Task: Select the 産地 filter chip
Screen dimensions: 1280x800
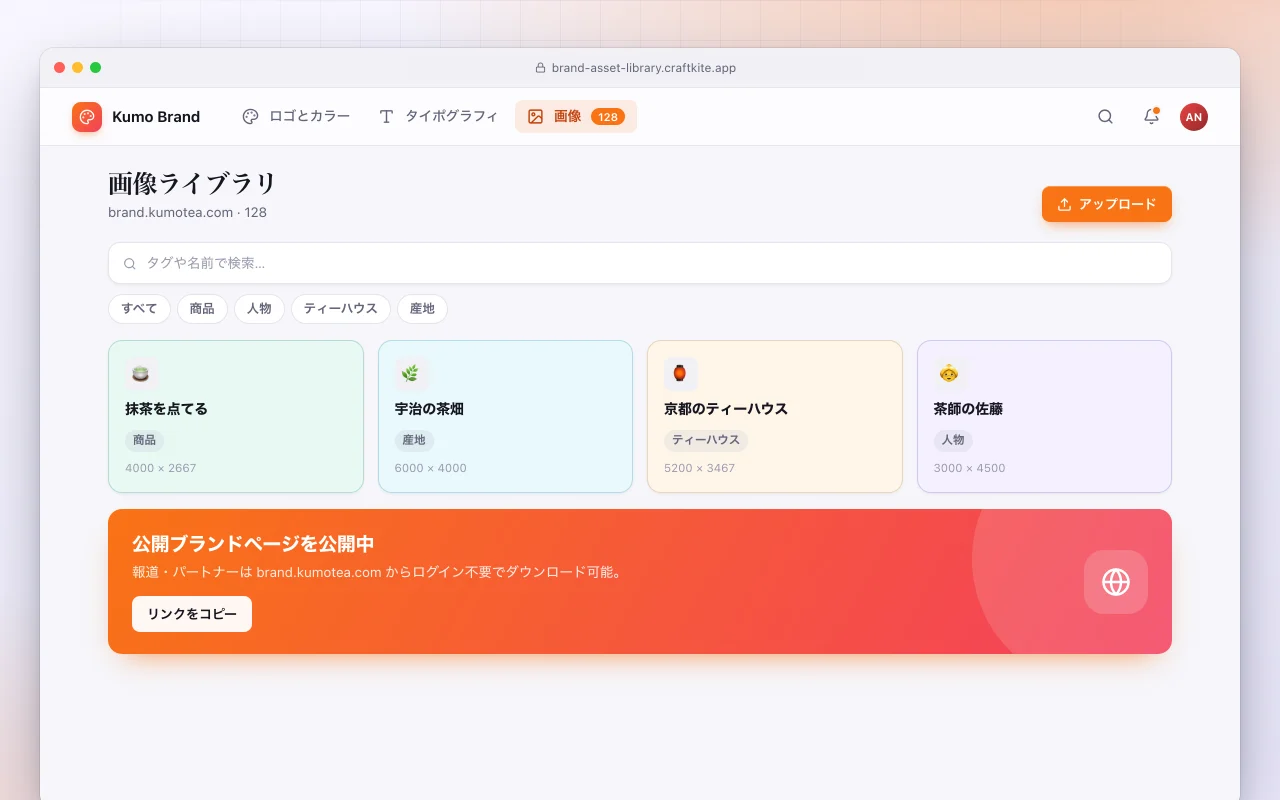Action: 422,309
